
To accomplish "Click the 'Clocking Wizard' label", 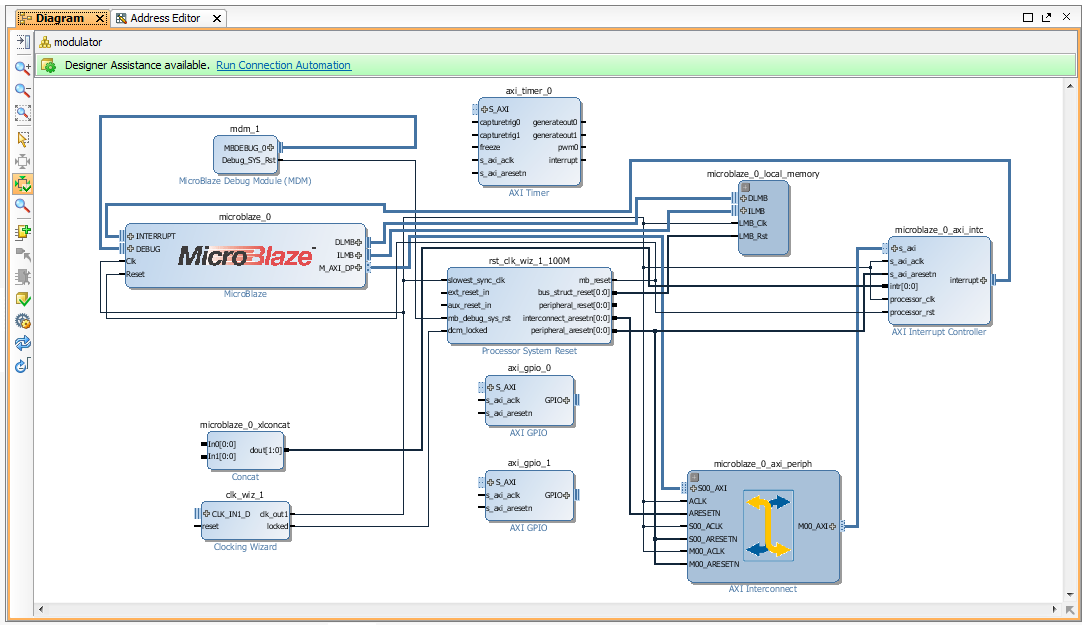I will point(245,547).
